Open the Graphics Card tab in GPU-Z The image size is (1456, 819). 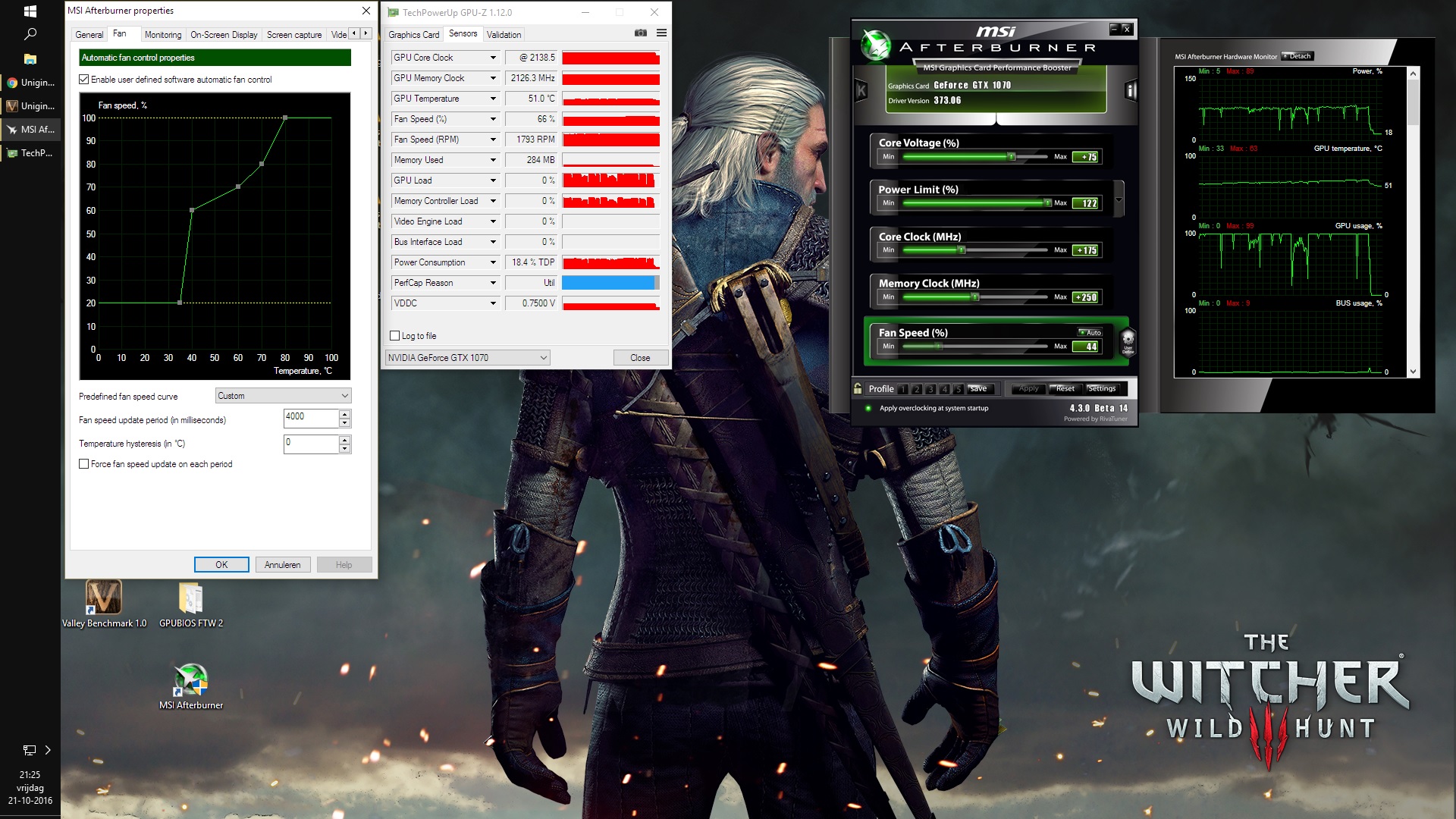tap(413, 35)
